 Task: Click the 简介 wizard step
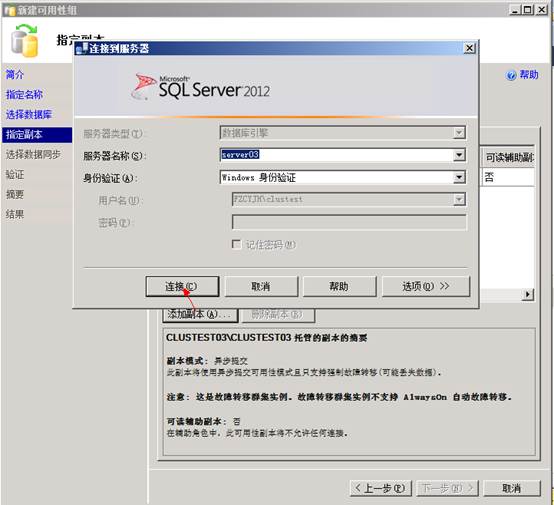click(x=15, y=75)
